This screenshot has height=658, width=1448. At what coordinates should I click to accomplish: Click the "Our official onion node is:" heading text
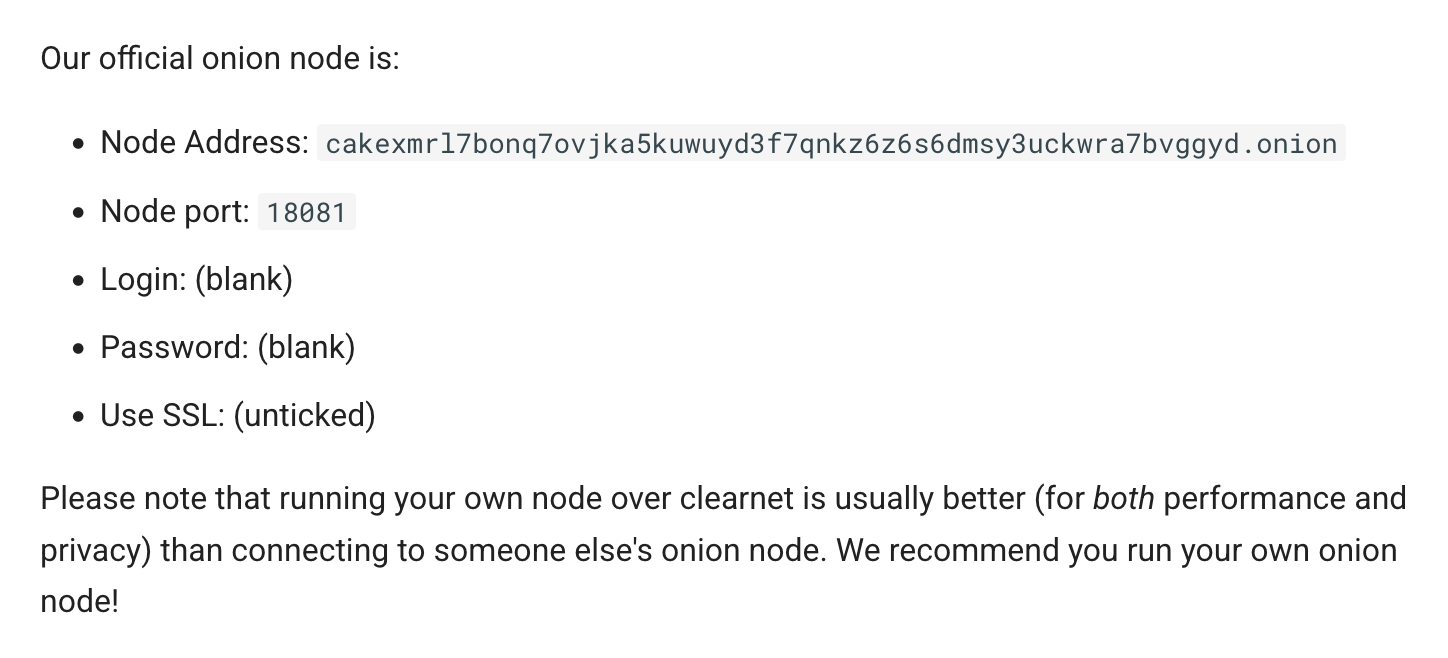220,58
